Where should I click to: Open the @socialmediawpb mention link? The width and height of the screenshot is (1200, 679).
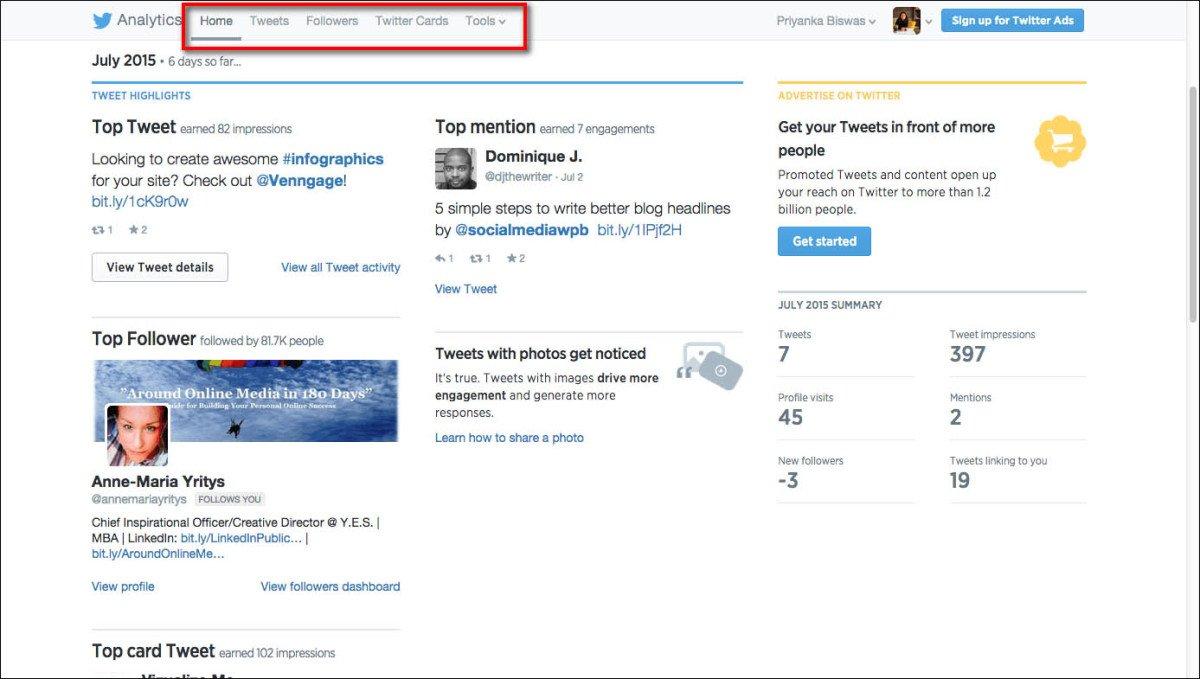click(522, 230)
